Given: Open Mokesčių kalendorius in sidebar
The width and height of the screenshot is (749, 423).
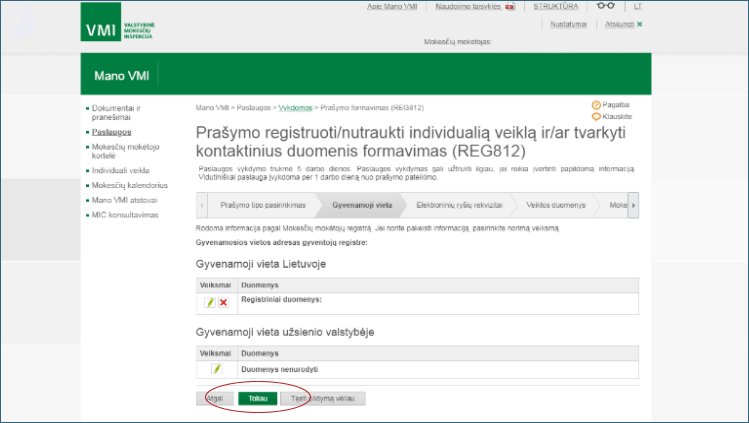Looking at the screenshot, I should click(x=129, y=185).
